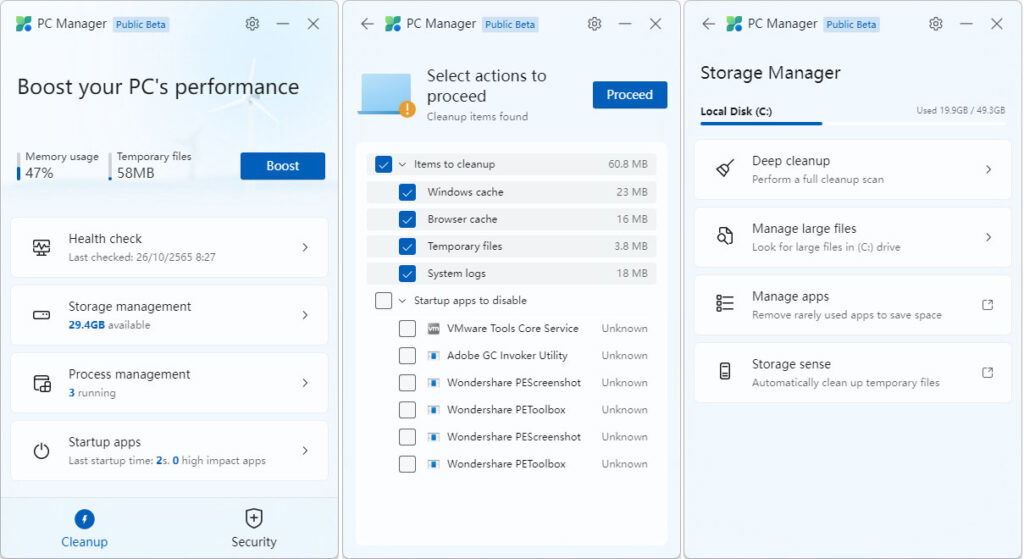Open Process management via its chevron
Screen dimensions: 1024x559
click(305, 383)
